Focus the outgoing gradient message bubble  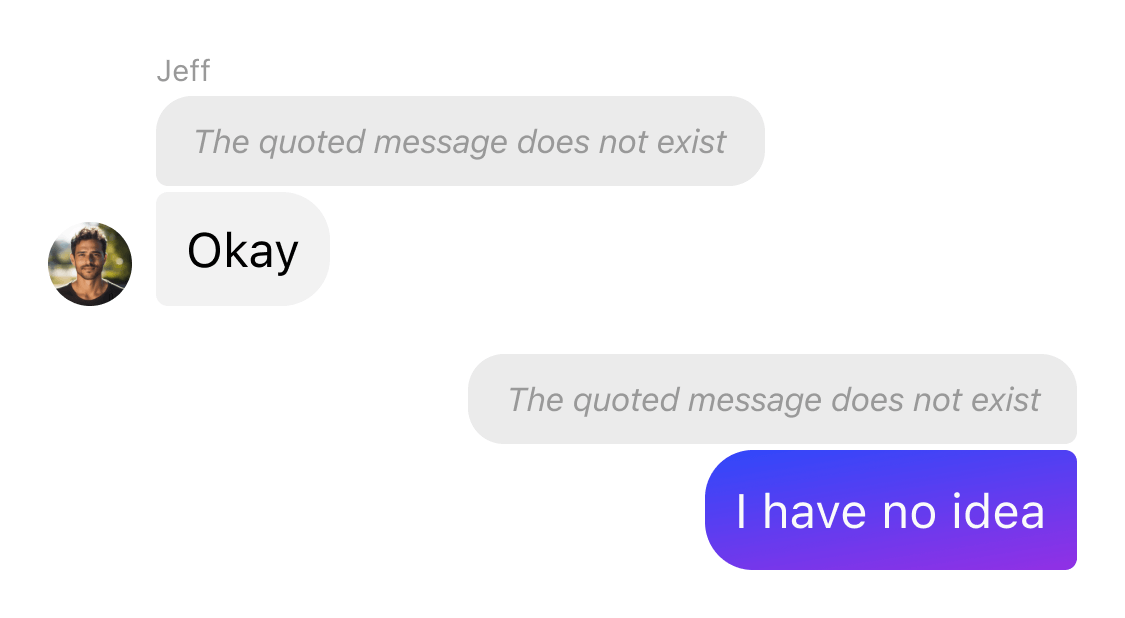pyautogui.click(x=890, y=510)
